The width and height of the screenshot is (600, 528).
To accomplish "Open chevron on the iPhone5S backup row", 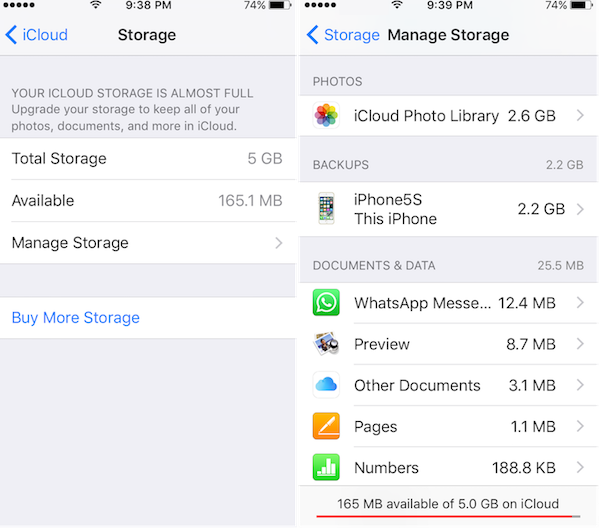I will click(x=580, y=209).
